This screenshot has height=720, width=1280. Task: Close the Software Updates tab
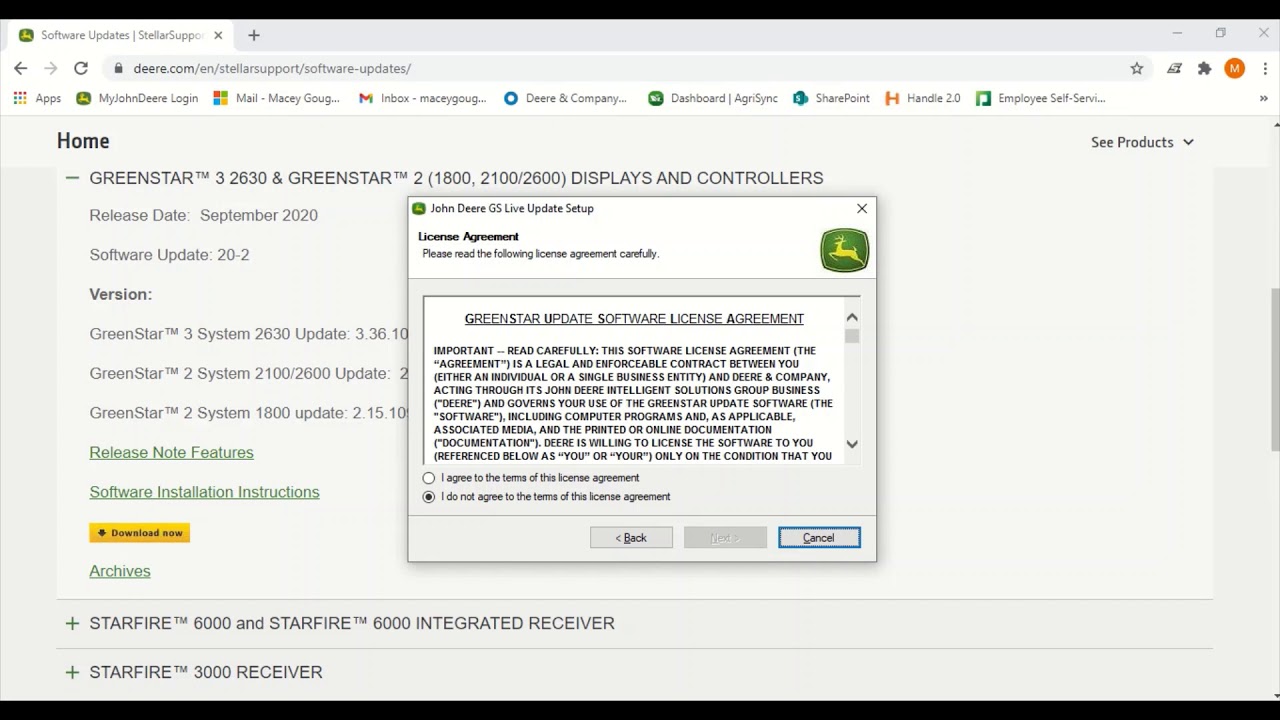(x=218, y=35)
